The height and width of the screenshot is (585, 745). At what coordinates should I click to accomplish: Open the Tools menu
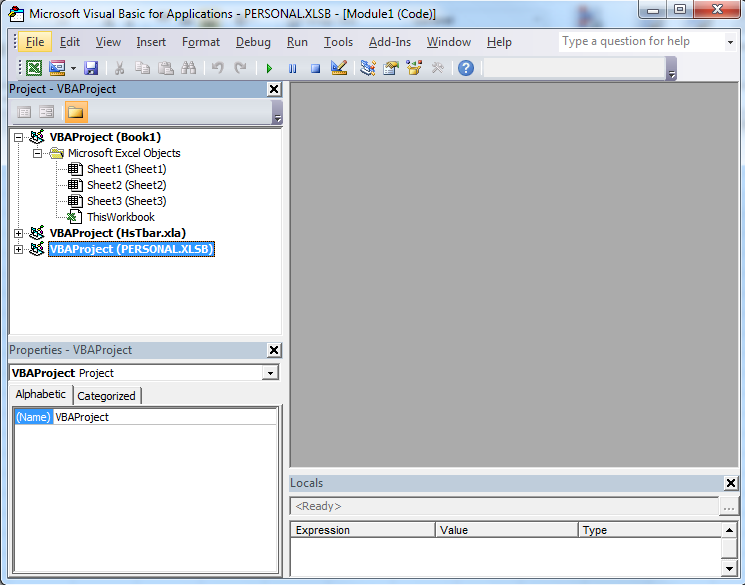pos(338,42)
